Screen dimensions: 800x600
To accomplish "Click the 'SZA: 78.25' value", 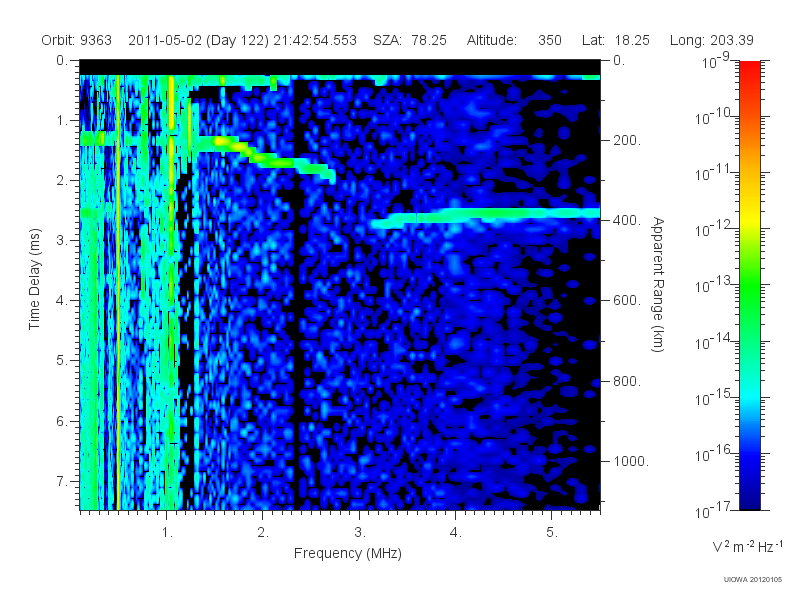I will click(x=410, y=40).
